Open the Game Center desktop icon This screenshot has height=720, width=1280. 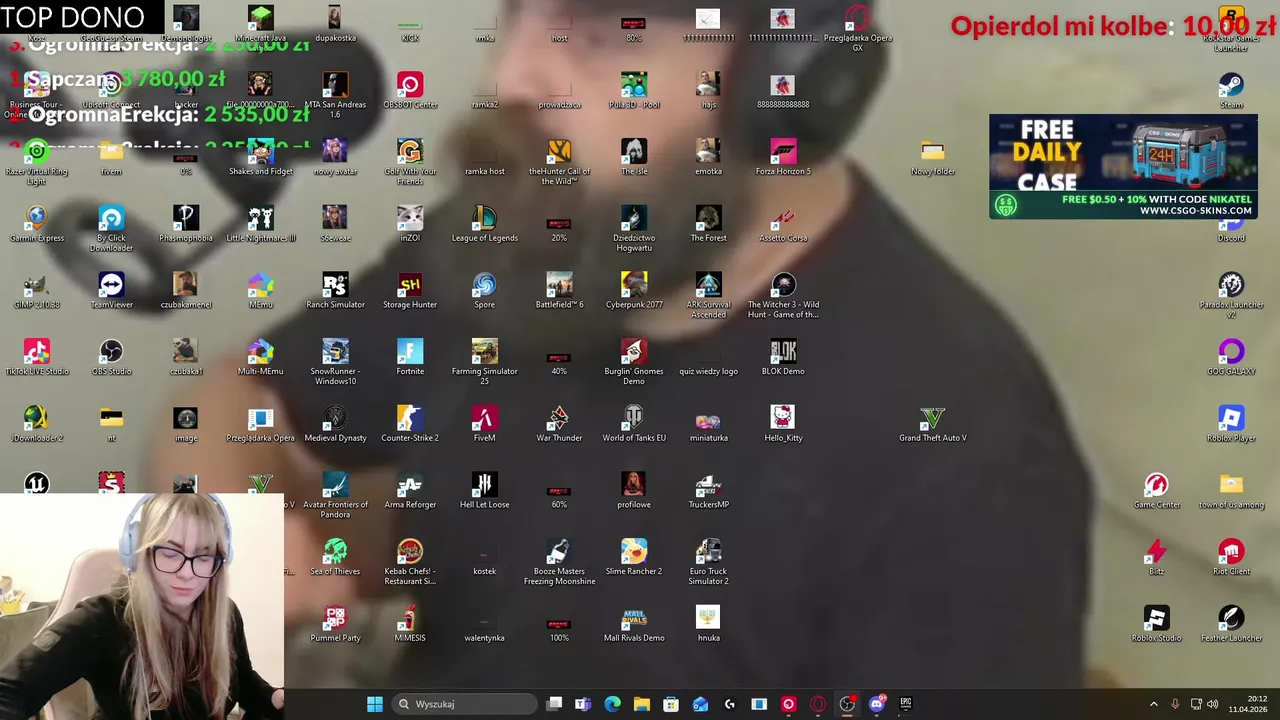(x=1157, y=491)
